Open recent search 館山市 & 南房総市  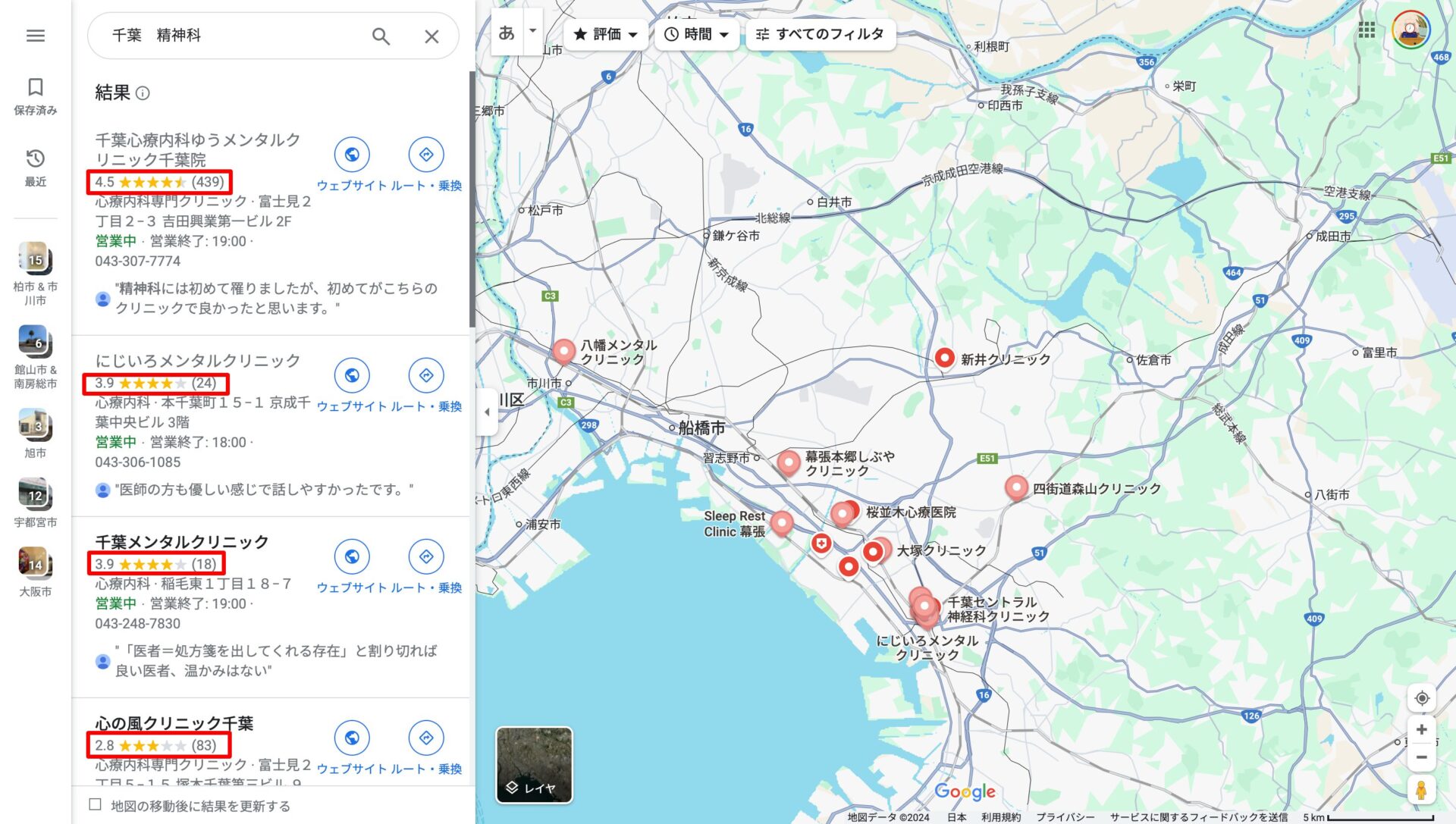point(36,357)
